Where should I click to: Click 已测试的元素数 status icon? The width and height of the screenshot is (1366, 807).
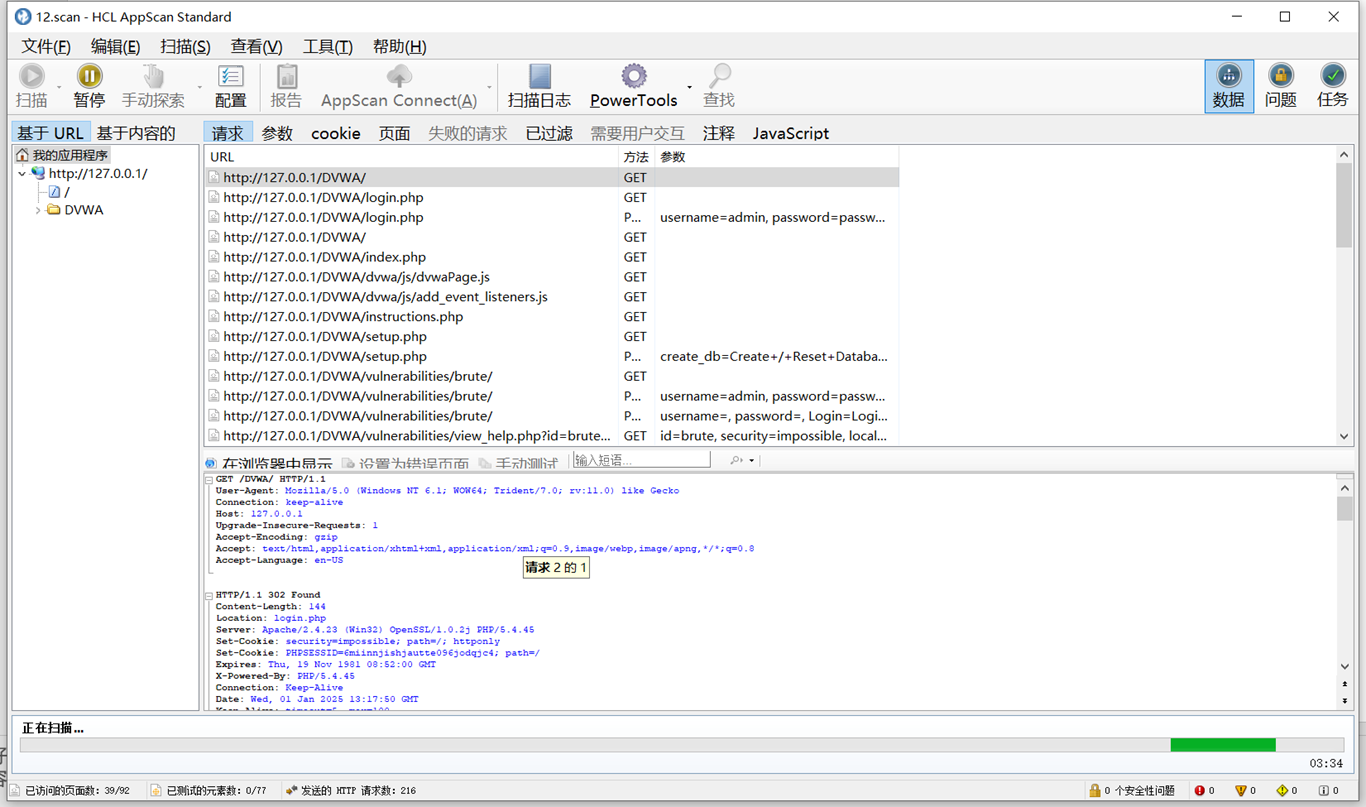coord(156,790)
